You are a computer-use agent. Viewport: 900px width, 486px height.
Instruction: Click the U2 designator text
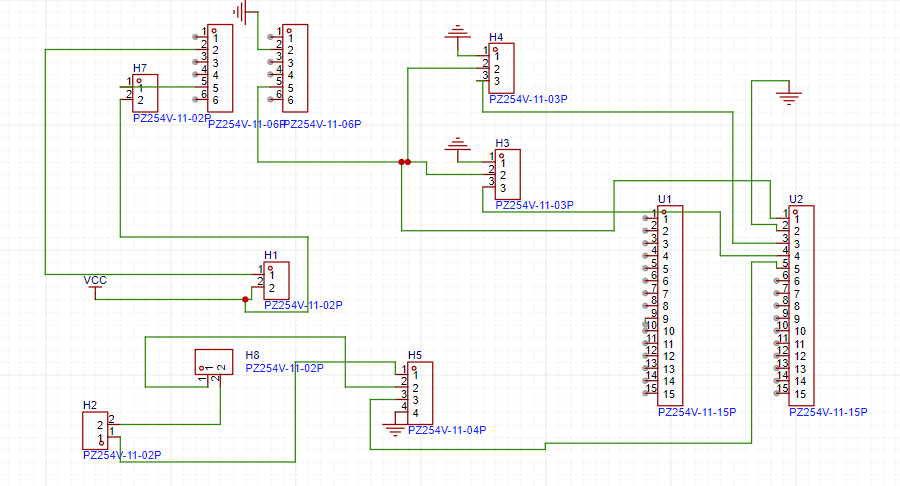pos(796,199)
